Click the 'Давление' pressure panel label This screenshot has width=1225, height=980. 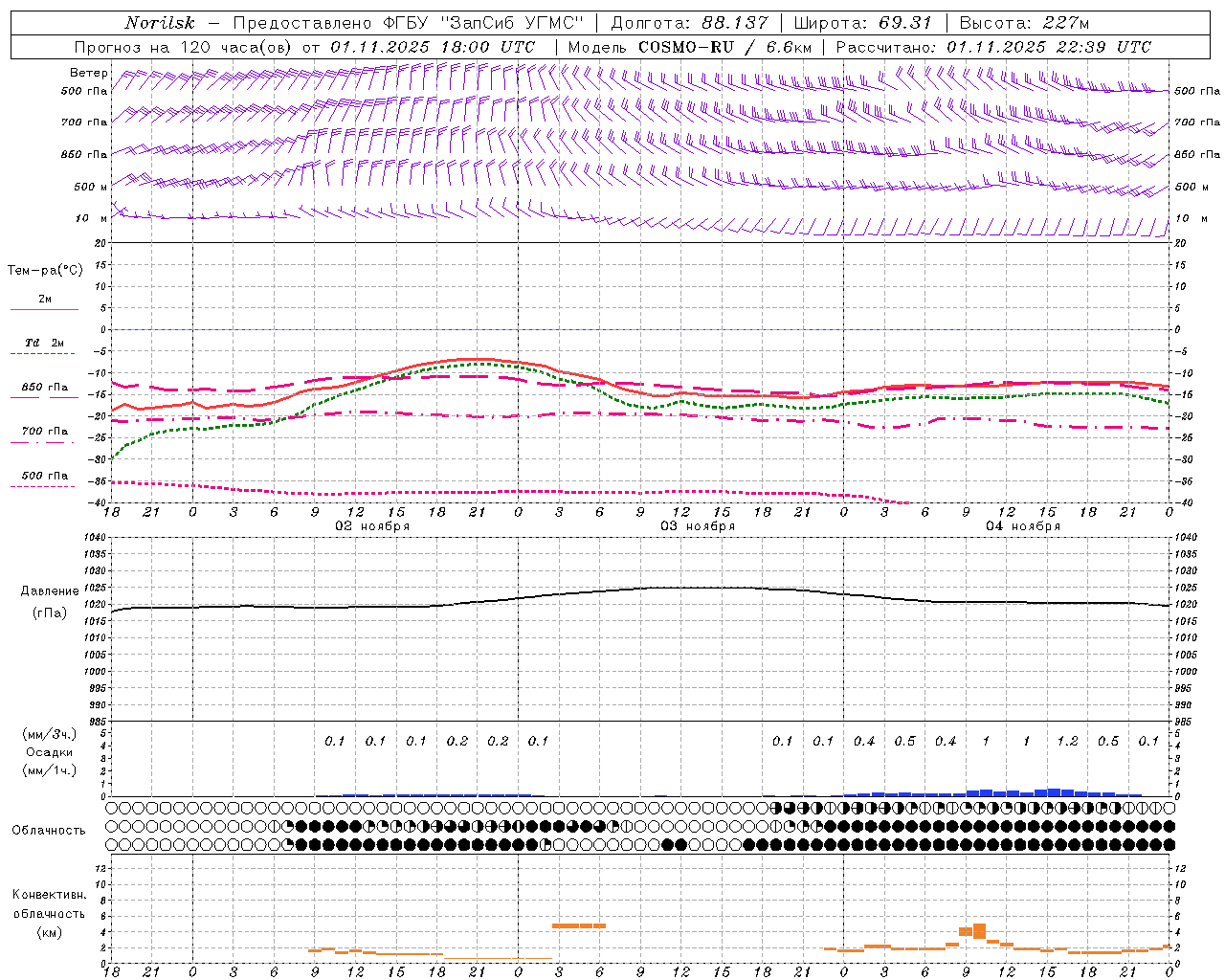tap(50, 591)
